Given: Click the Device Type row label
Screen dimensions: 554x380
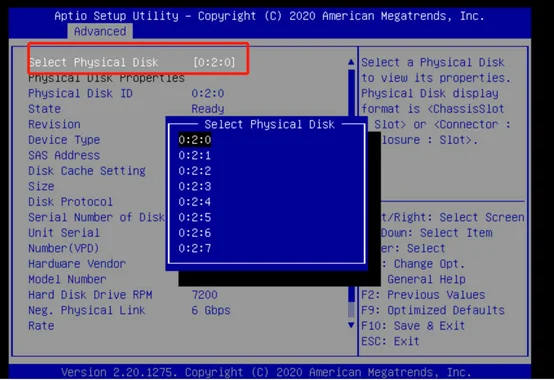Looking at the screenshot, I should [64, 140].
